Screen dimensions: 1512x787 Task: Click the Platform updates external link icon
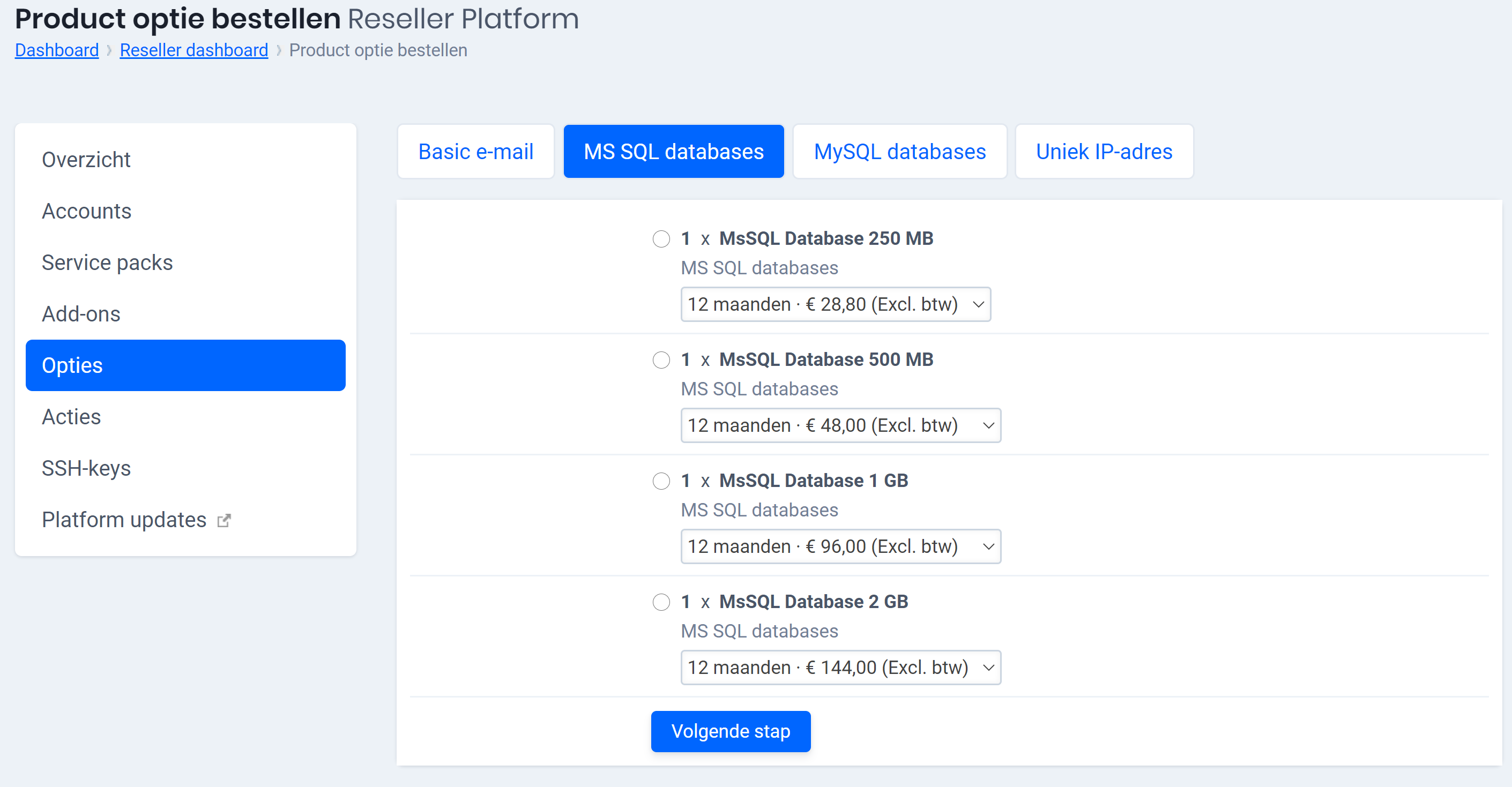pos(224,521)
